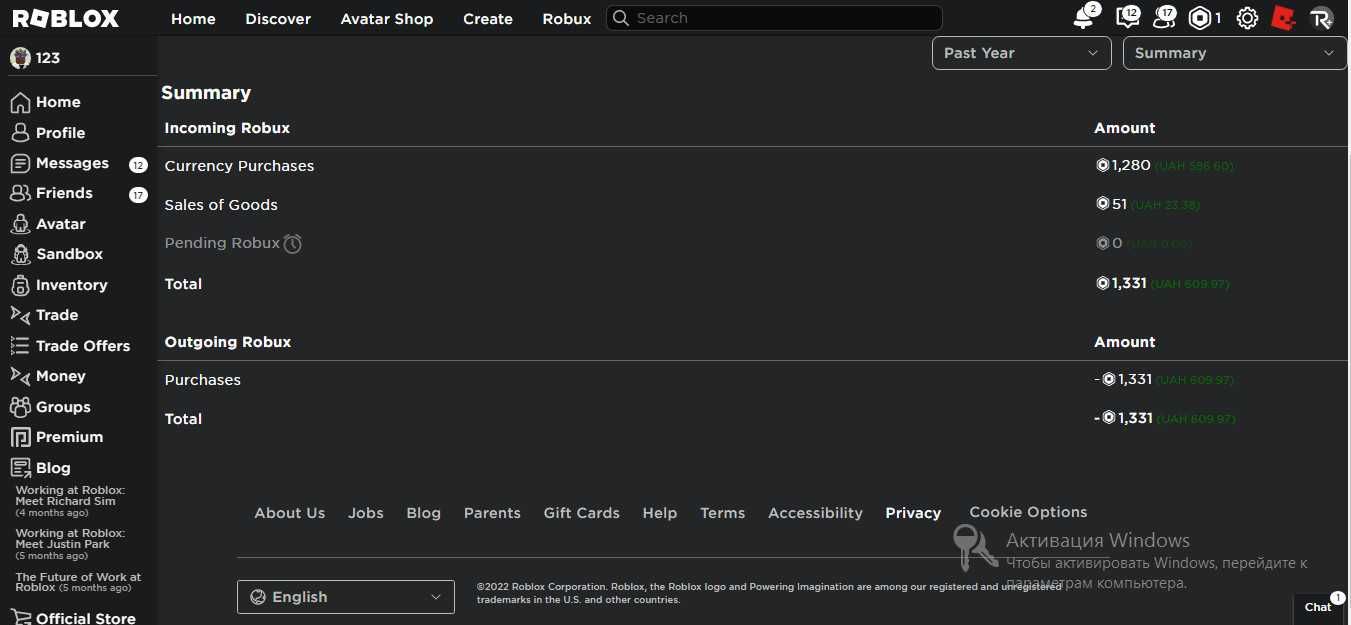
Task: Click the Premium icon in the left sidebar
Action: point(20,437)
